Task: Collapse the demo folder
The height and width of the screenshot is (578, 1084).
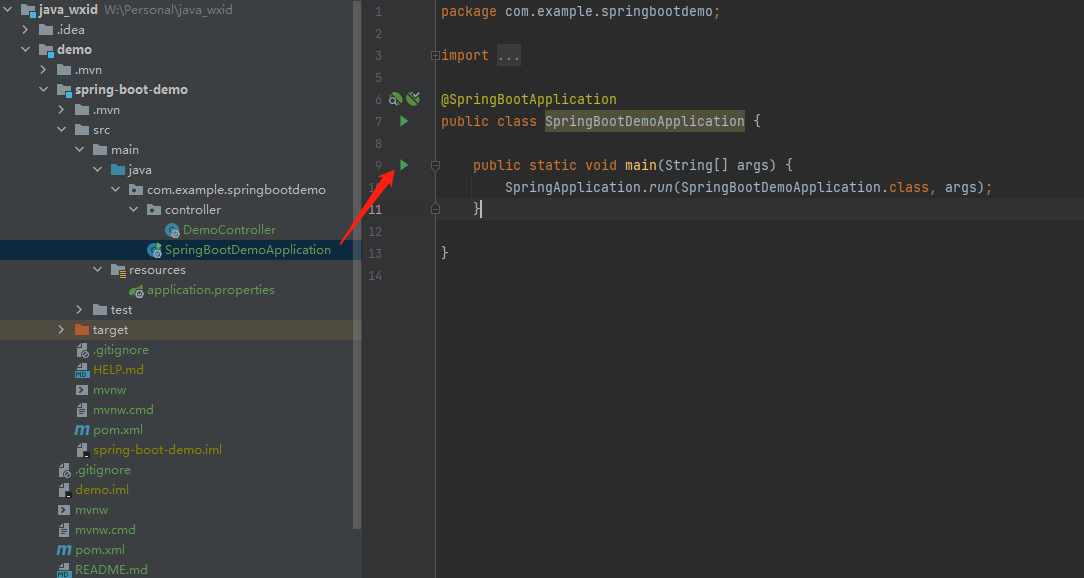Action: tap(26, 50)
